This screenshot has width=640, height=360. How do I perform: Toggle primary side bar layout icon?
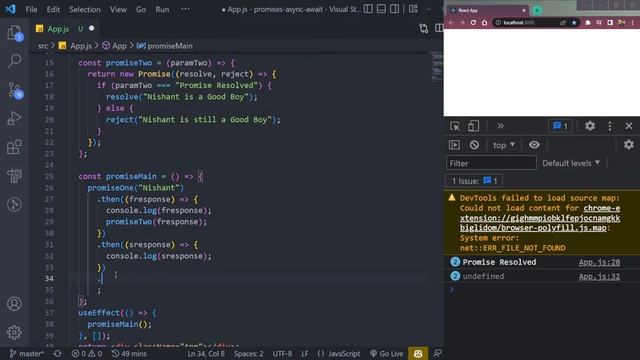[x=368, y=9]
